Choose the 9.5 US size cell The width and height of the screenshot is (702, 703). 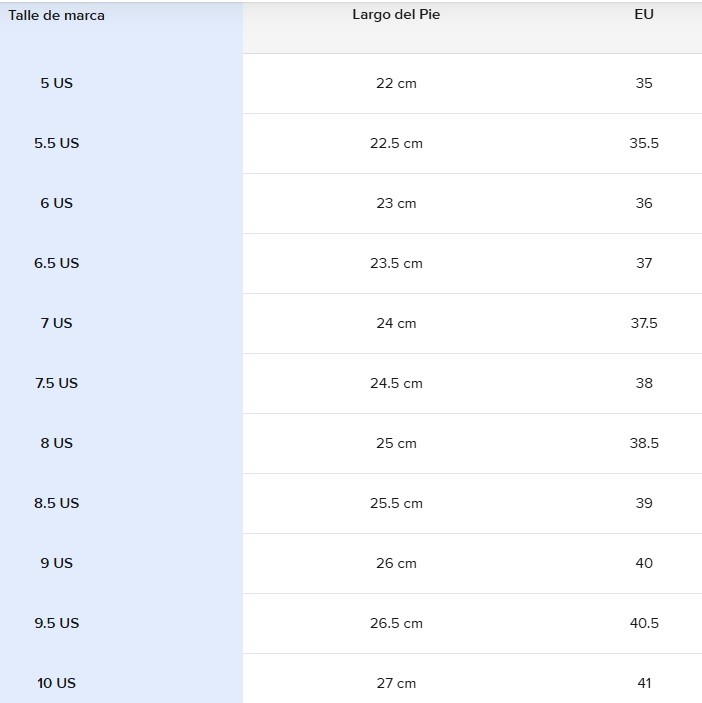pos(57,623)
